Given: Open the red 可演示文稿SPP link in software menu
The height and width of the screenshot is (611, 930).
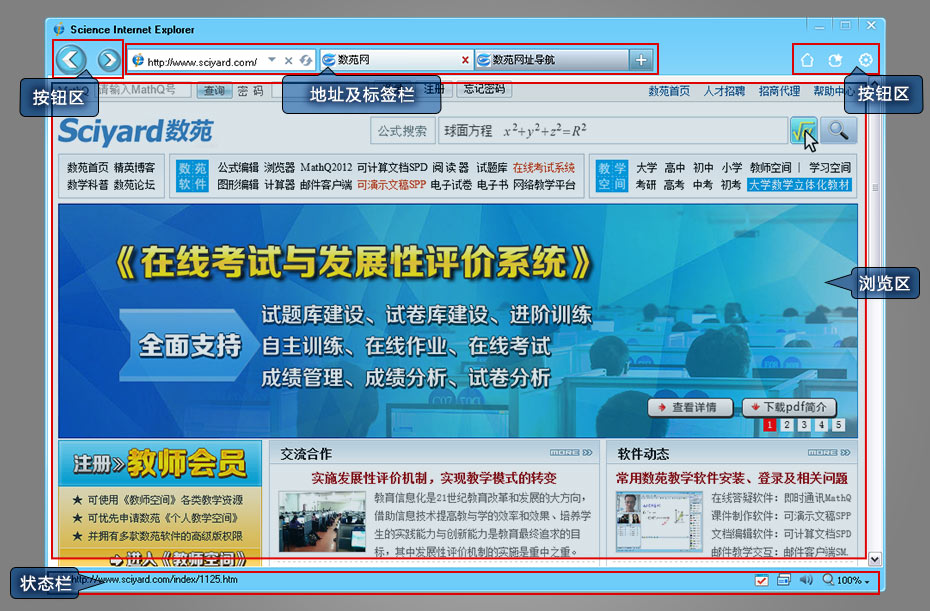Looking at the screenshot, I should coord(391,185).
